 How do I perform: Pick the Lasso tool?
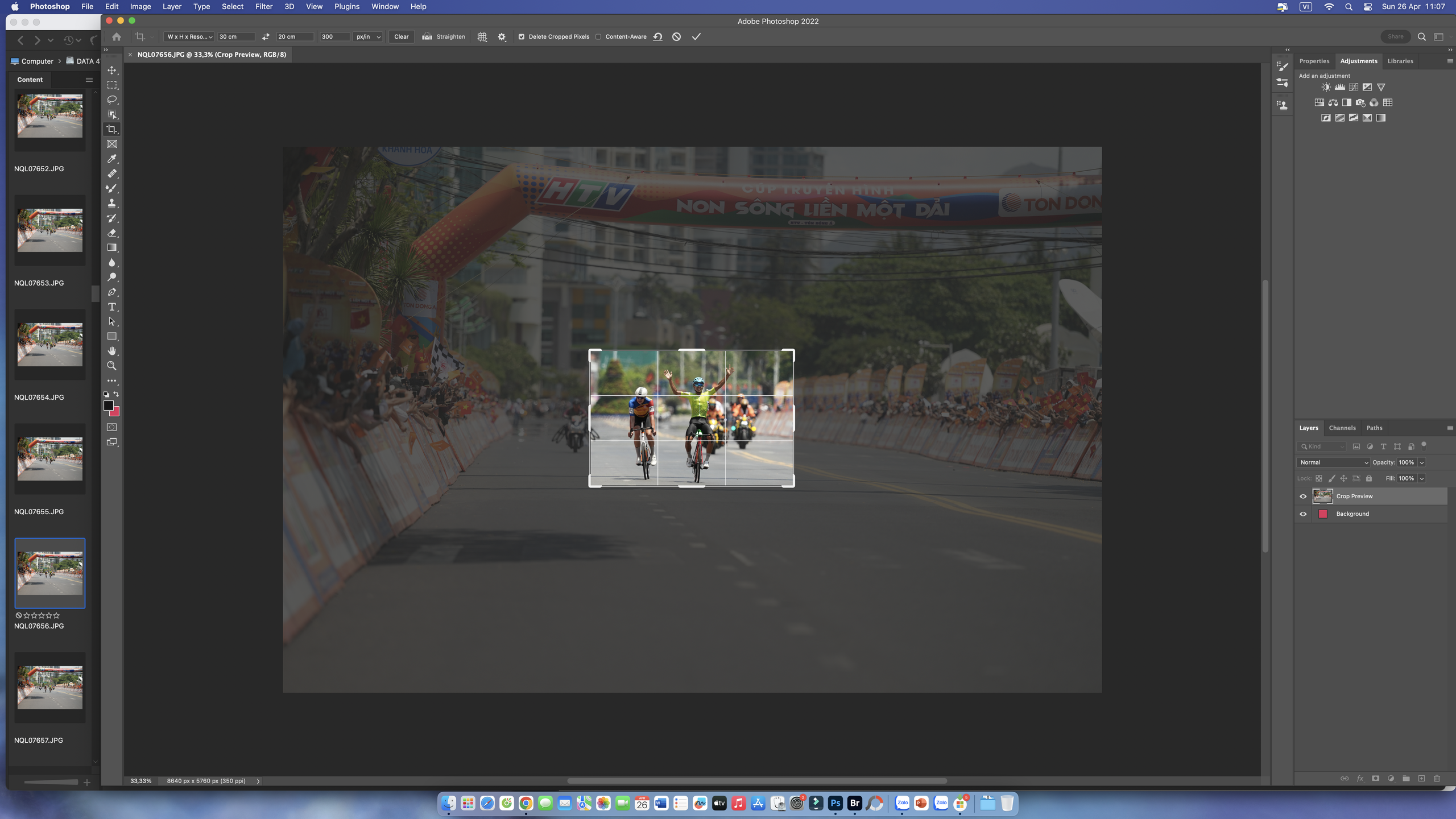112,100
